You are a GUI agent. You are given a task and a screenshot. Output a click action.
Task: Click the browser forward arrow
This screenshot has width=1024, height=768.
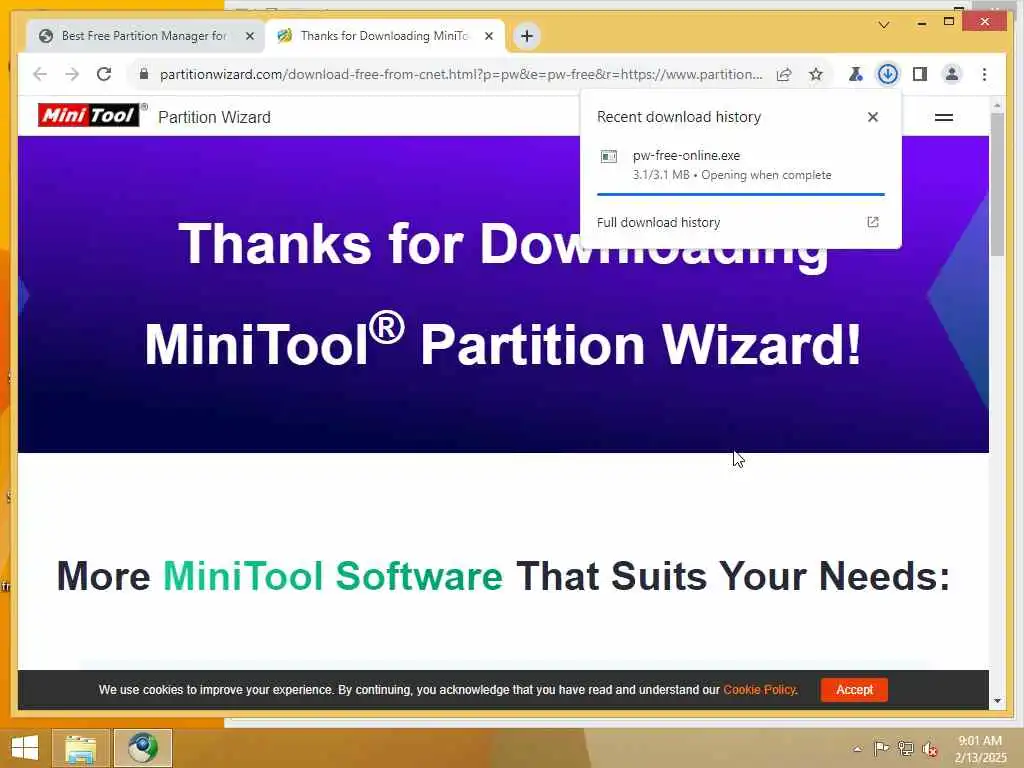pos(72,74)
